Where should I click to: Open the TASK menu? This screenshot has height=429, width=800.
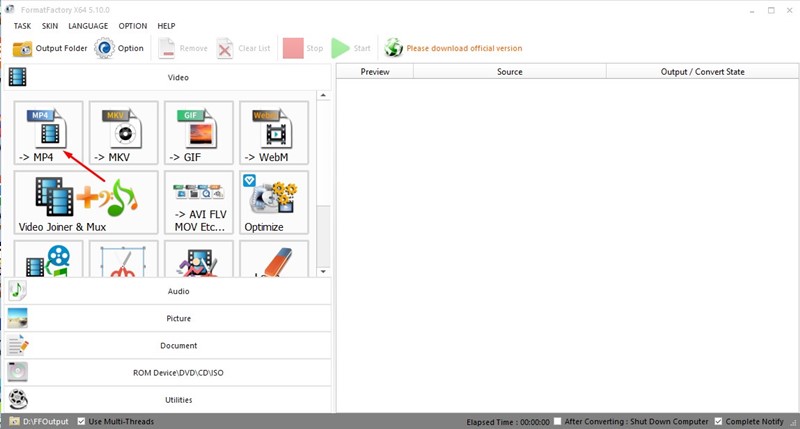[22, 25]
